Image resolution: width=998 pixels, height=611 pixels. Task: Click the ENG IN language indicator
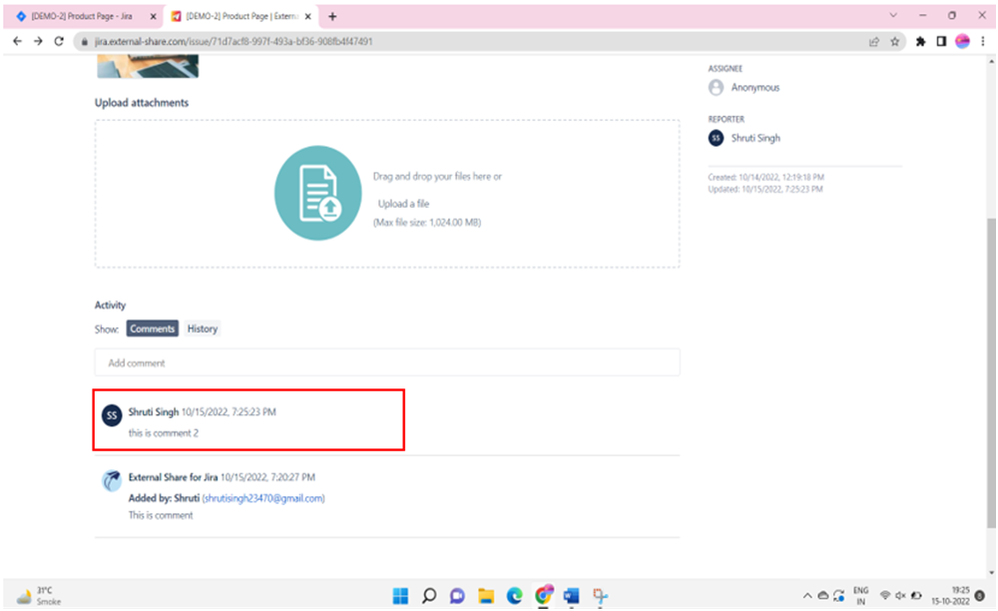(861, 596)
